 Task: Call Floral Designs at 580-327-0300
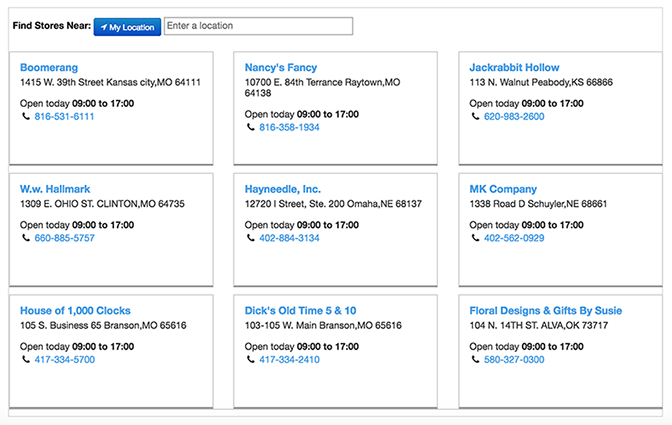pyautogui.click(x=514, y=360)
